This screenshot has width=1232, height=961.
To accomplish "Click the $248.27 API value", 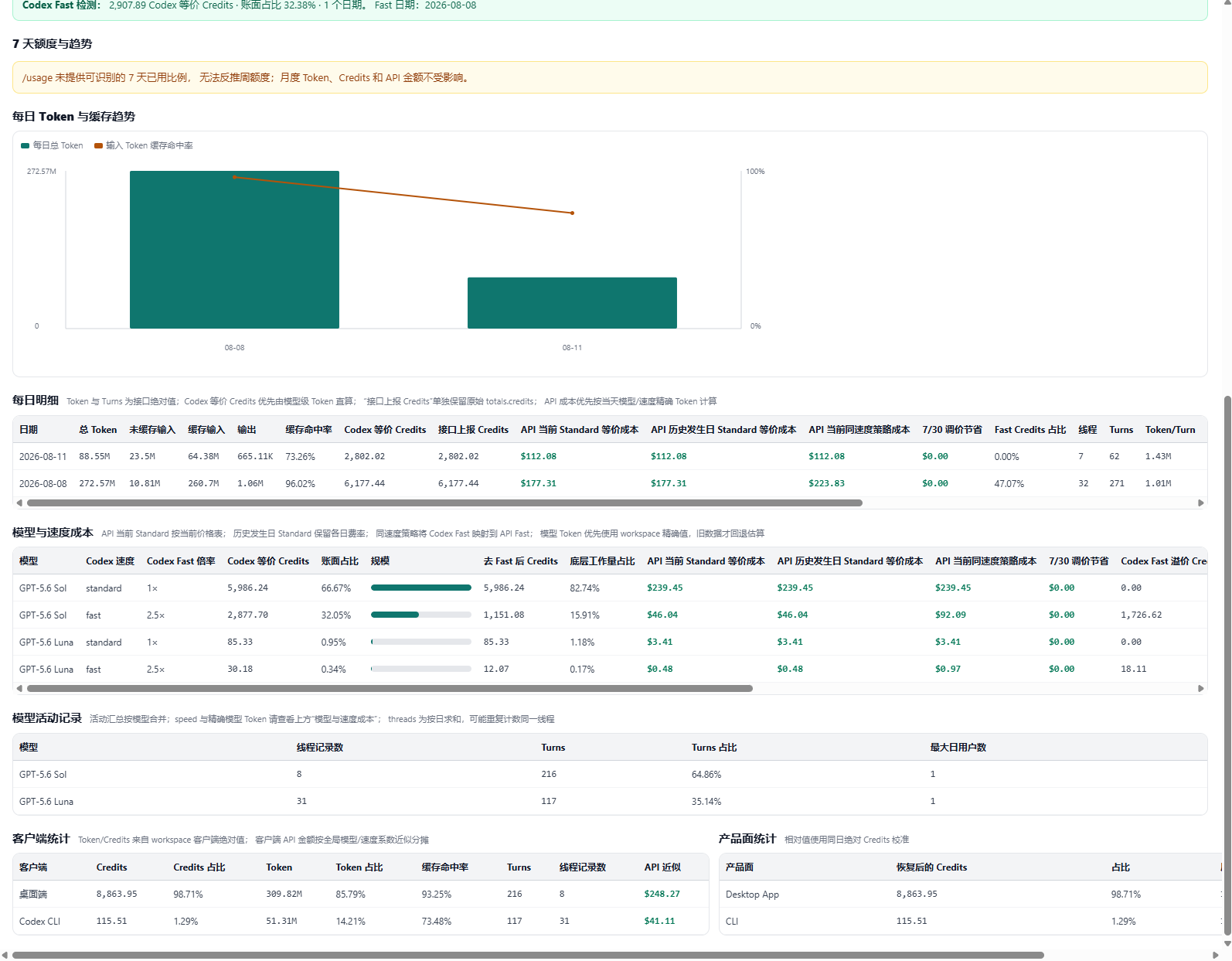I will tap(662, 894).
